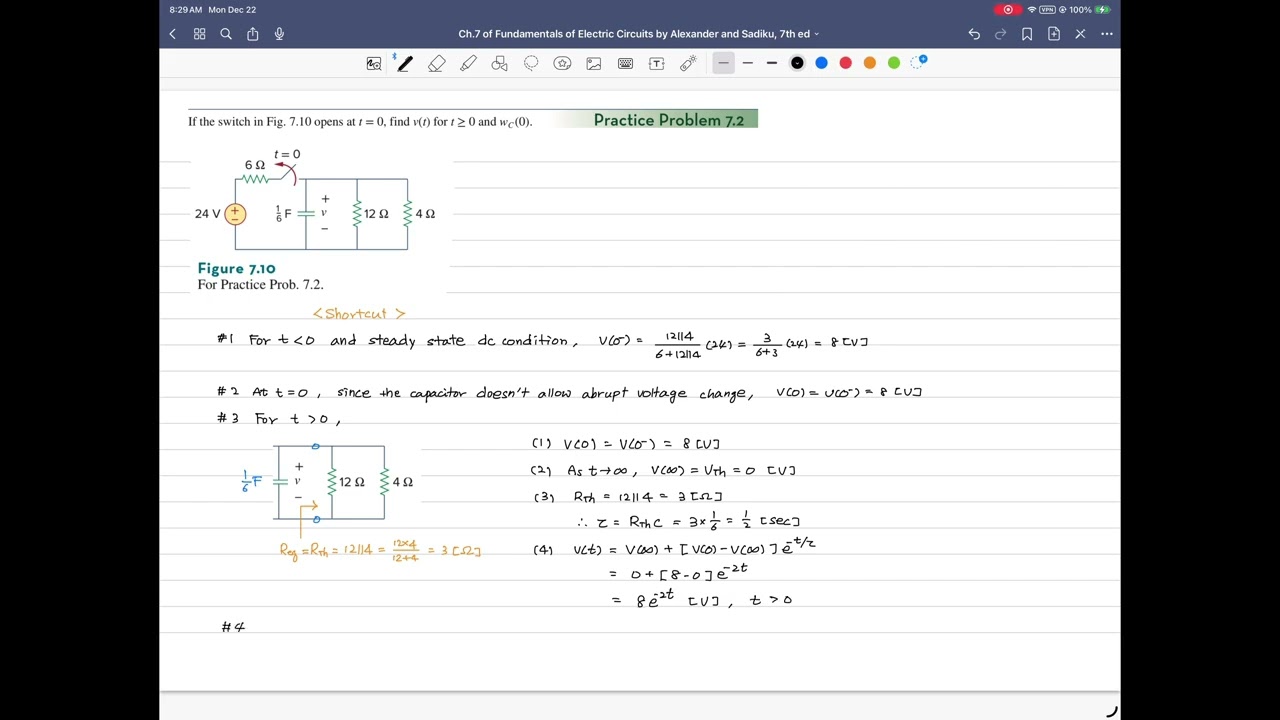1280x720 pixels.
Task: Tap the battery status indicator
Action: (x=1102, y=10)
